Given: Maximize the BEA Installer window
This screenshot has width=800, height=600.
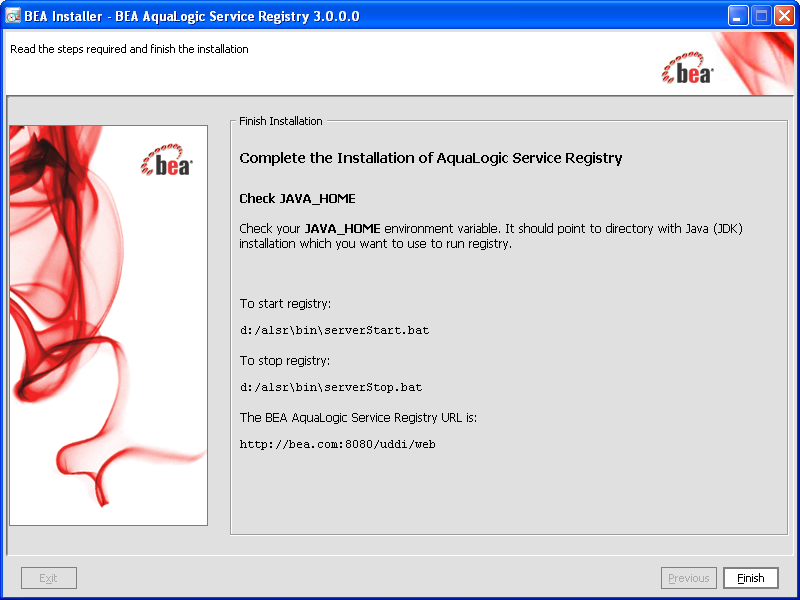Looking at the screenshot, I should 761,16.
